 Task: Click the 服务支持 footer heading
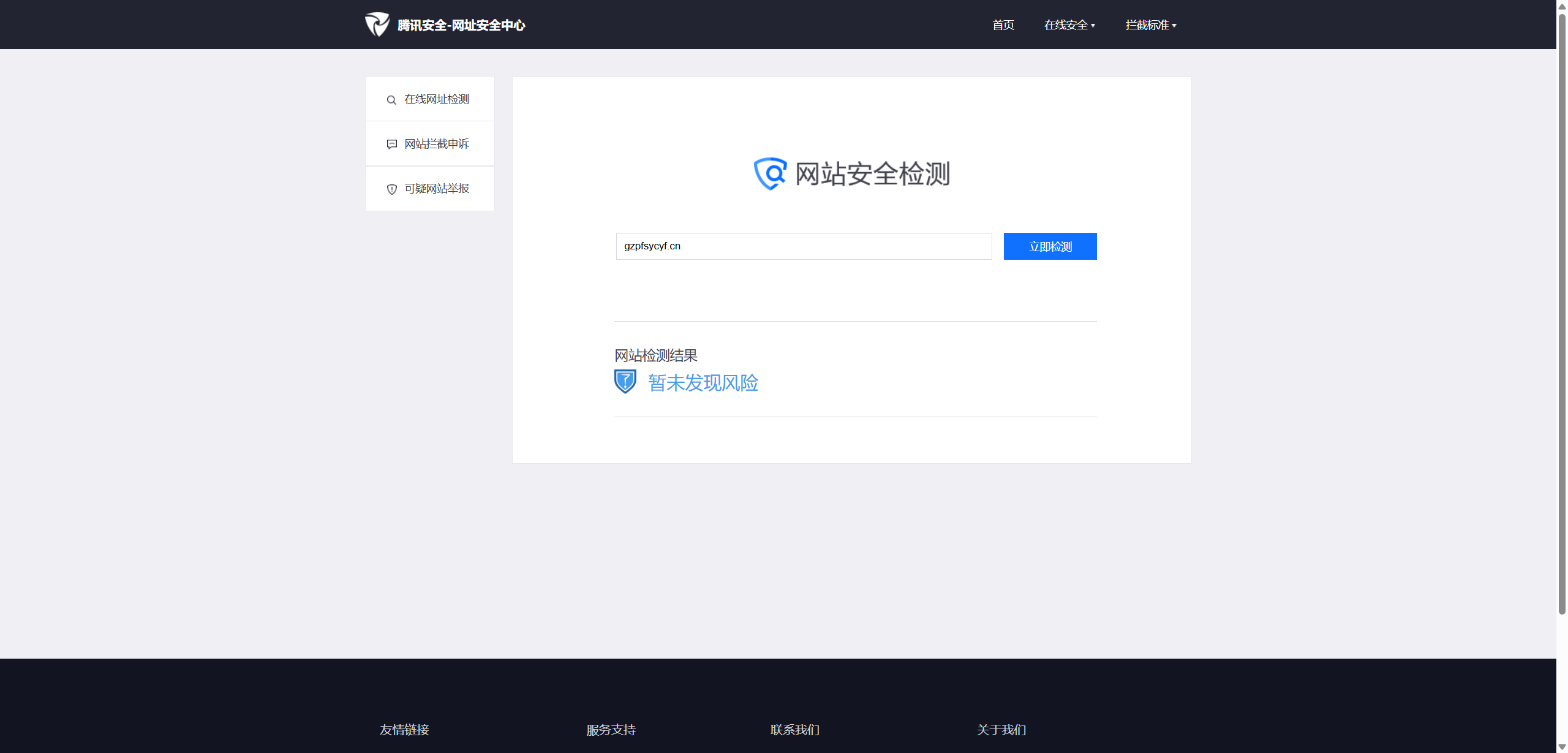click(611, 730)
